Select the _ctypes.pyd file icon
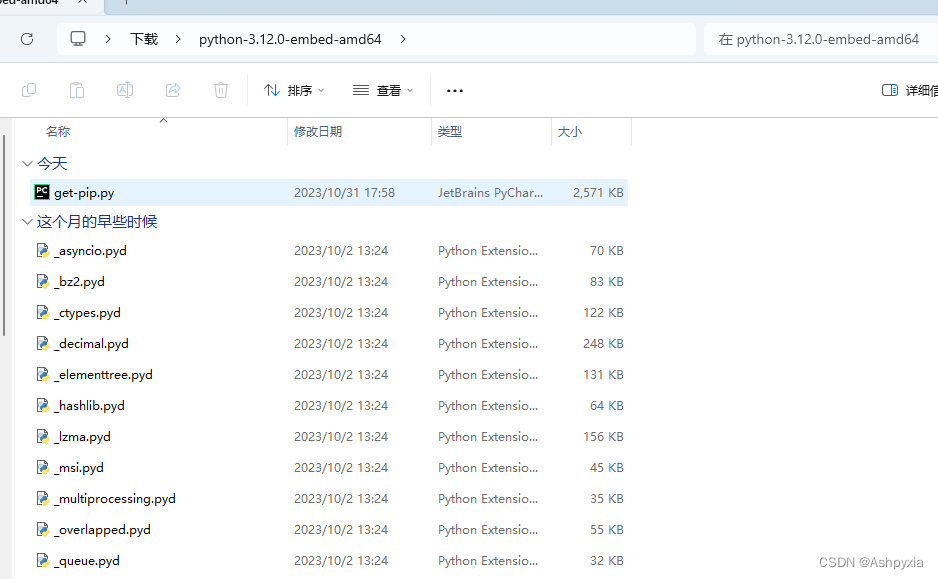The image size is (938, 579). 42,312
